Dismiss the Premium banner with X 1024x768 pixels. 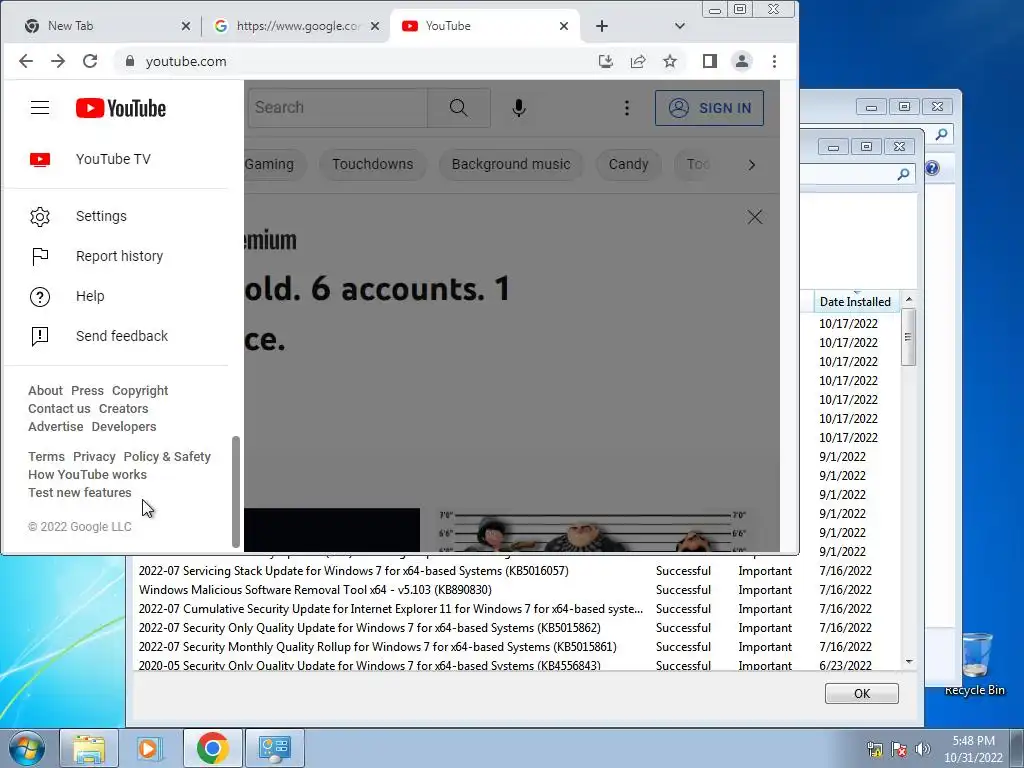pyautogui.click(x=755, y=217)
